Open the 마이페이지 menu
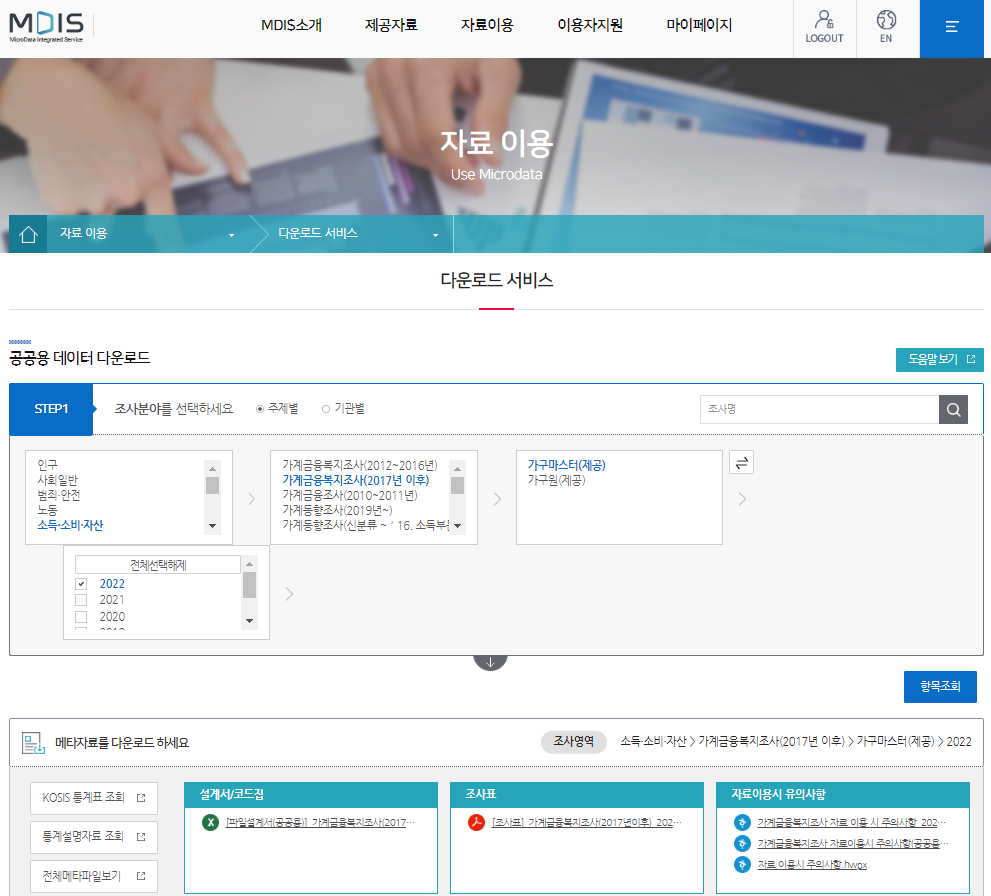Screen dimensions: 991x896 [699, 25]
